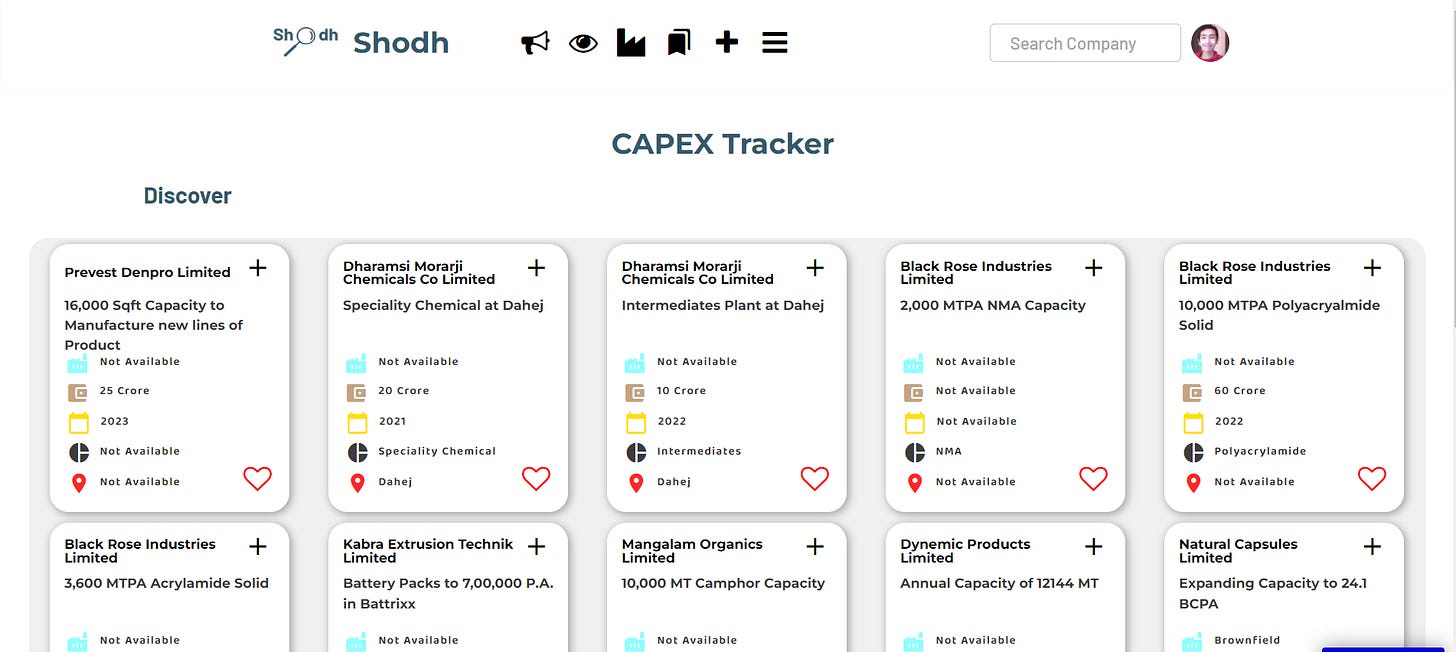Click the plus icon in top navbar

(x=727, y=42)
